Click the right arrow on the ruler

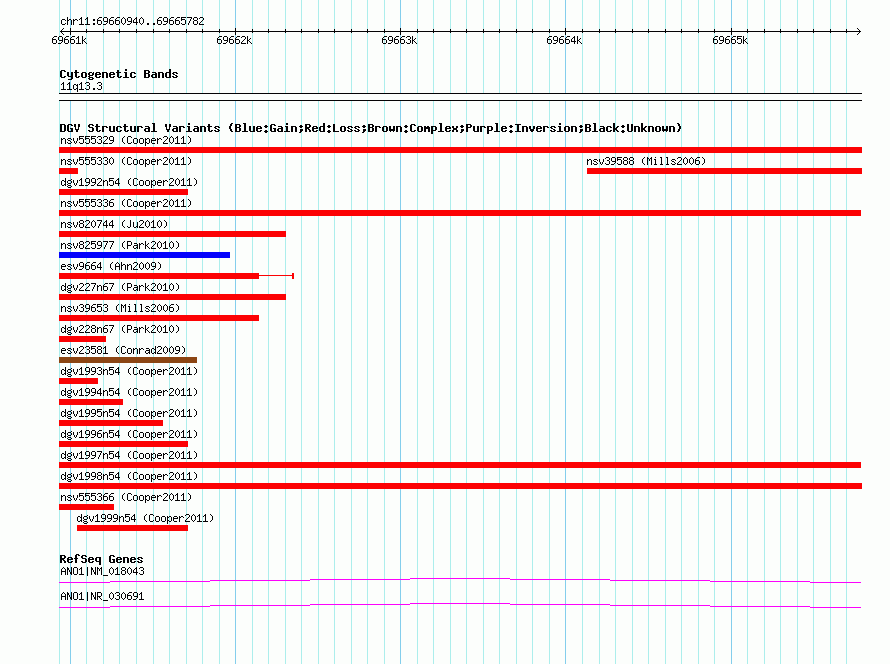click(x=858, y=31)
